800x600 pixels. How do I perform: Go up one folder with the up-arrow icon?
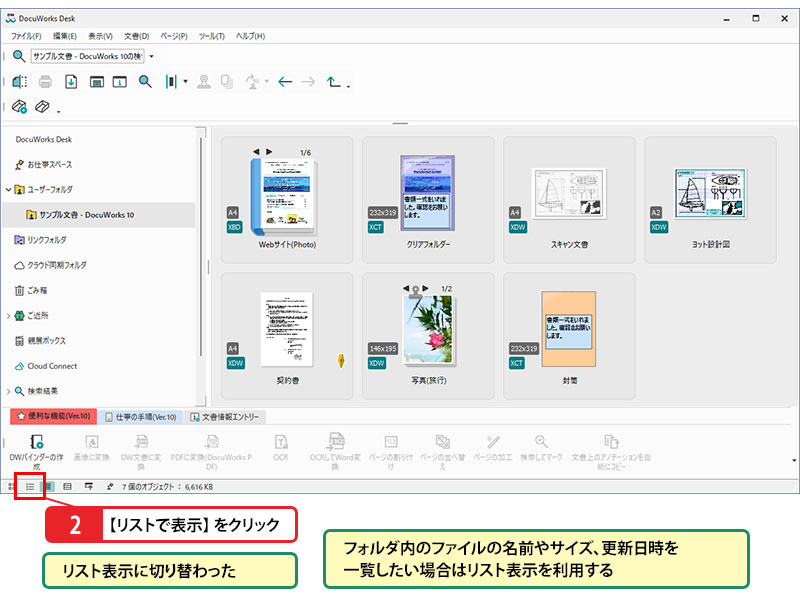334,82
